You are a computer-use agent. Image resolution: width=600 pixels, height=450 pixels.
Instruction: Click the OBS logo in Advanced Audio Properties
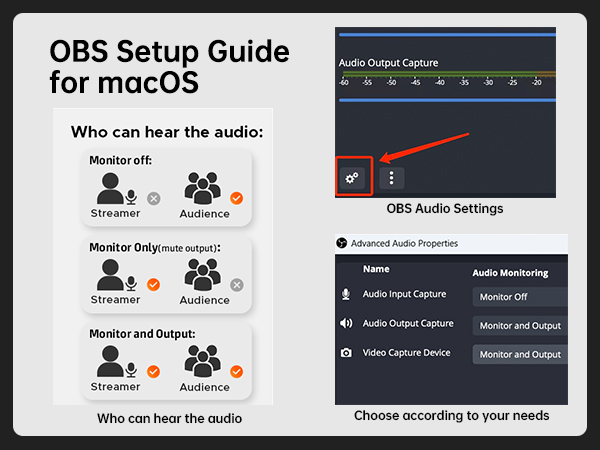point(341,243)
